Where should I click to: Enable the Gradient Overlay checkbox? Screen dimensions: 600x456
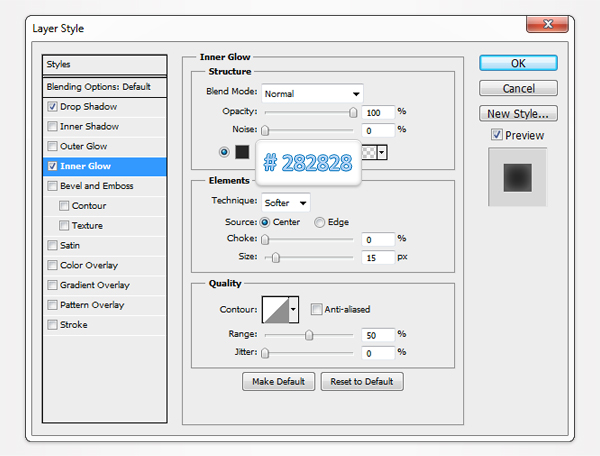[52, 285]
